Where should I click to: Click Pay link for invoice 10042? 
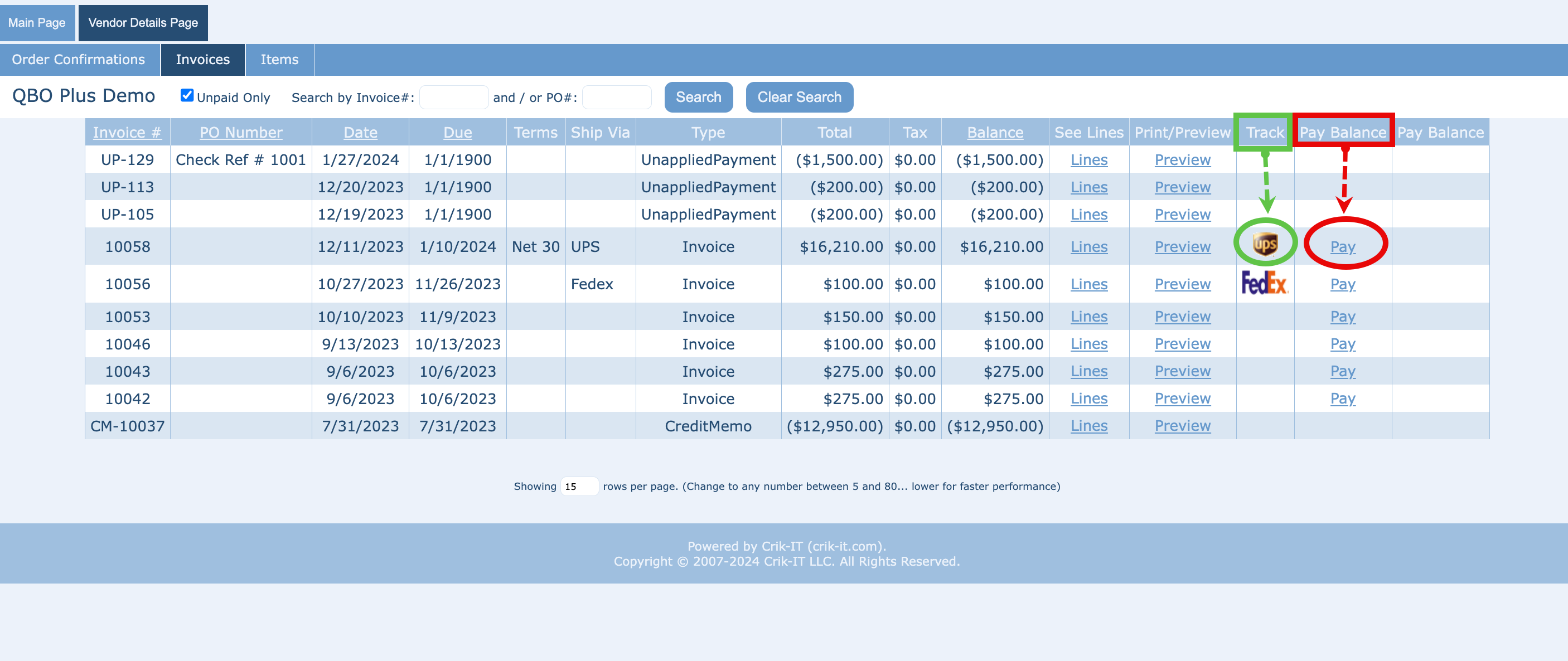click(x=1342, y=398)
